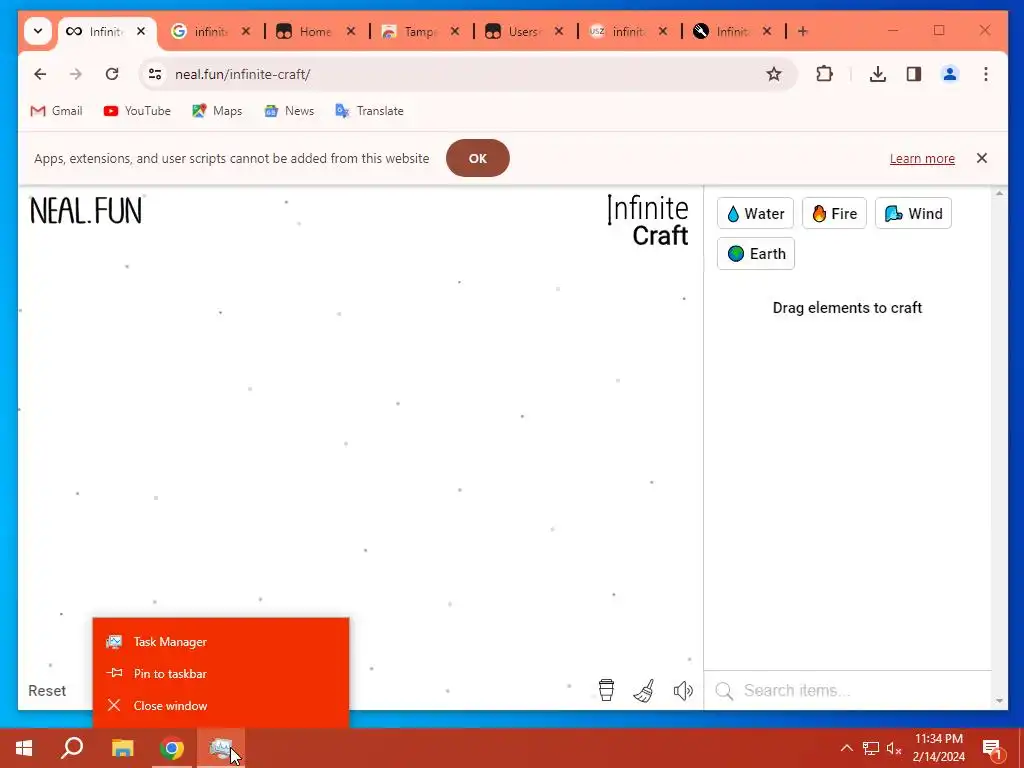Open the Chrome profile avatar
Image resolution: width=1024 pixels, height=768 pixels.
pos(950,74)
